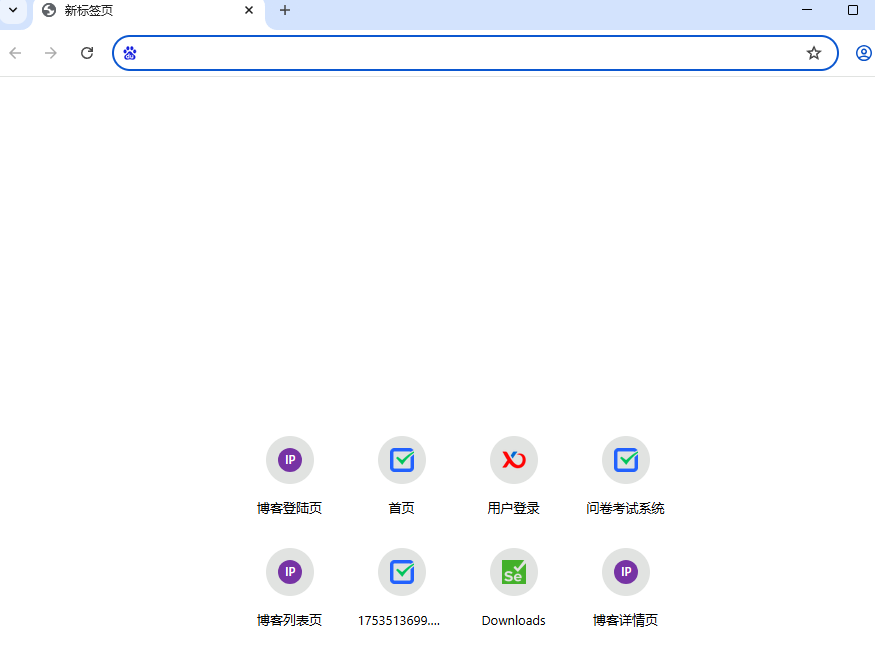
Task: Reload the current page
Action: coord(87,53)
